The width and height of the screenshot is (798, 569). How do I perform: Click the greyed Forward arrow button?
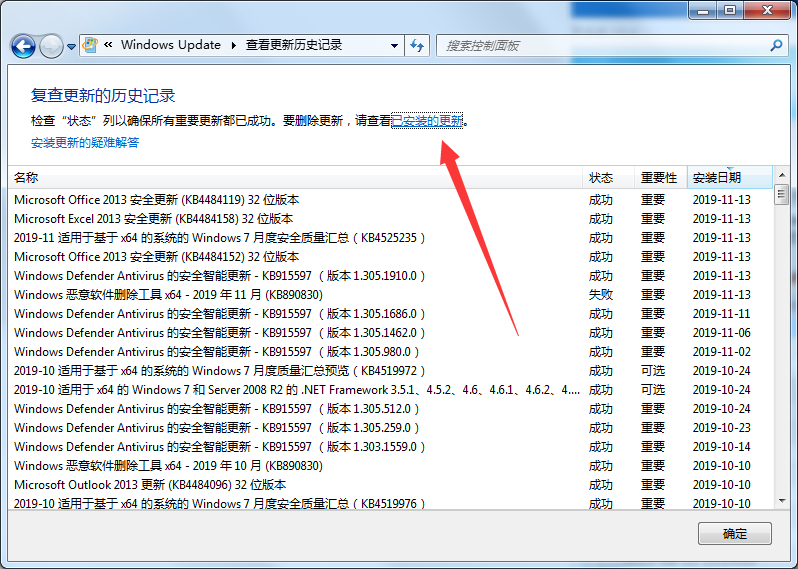[51, 46]
